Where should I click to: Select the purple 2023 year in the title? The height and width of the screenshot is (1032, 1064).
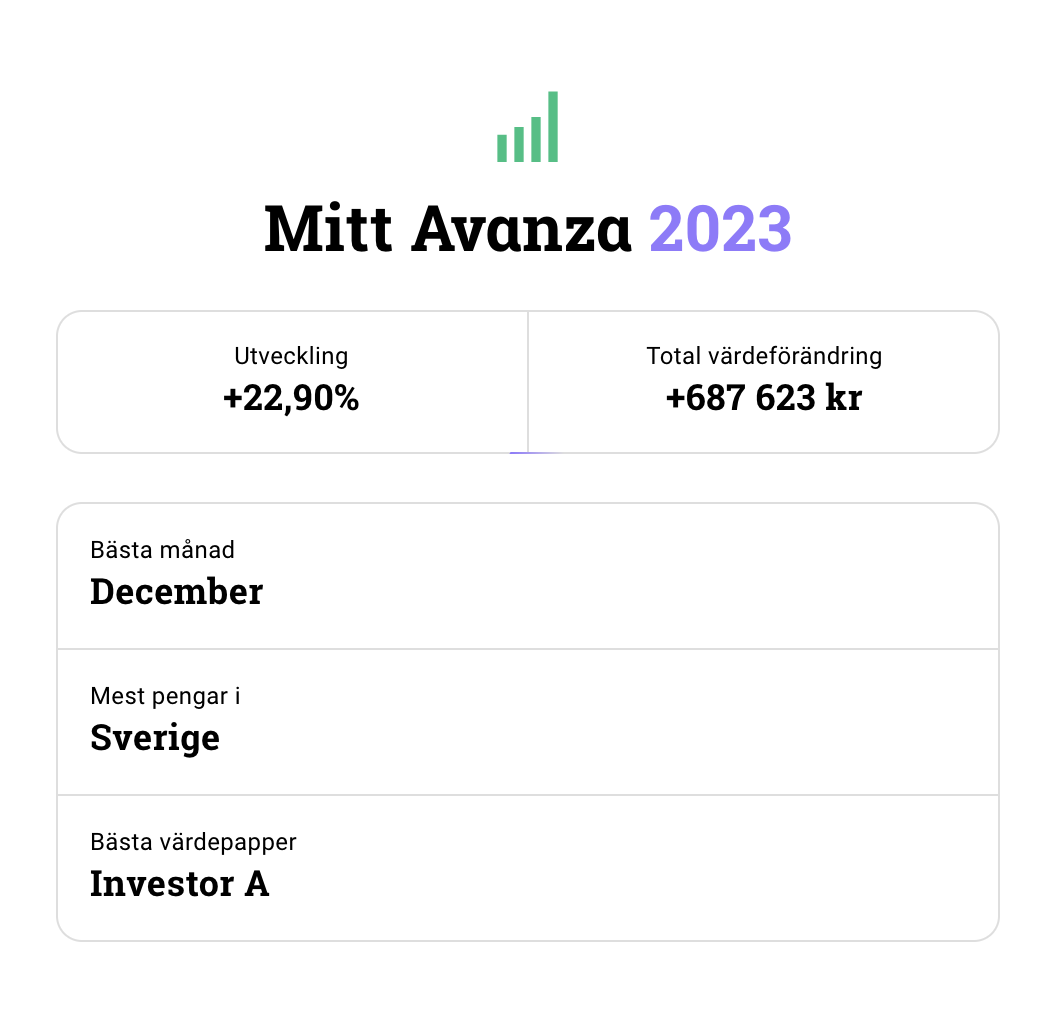pos(720,229)
